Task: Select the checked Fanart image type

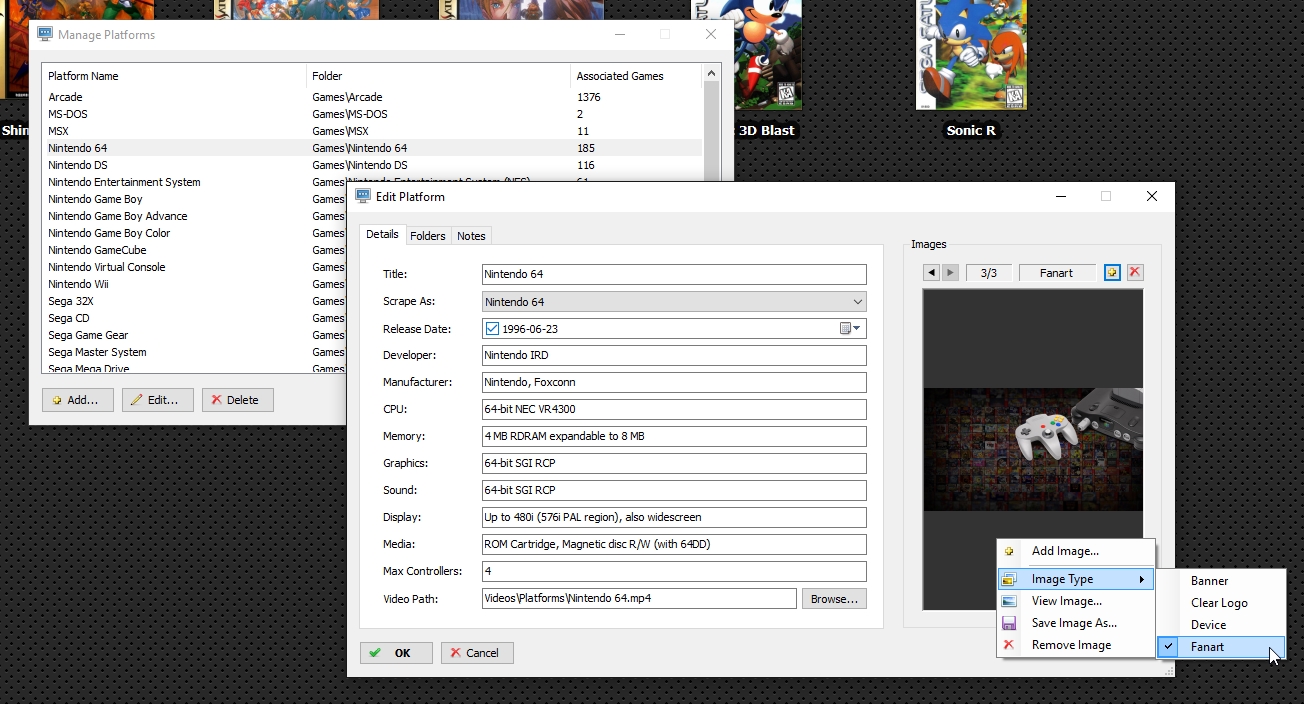Action: coord(1221,647)
